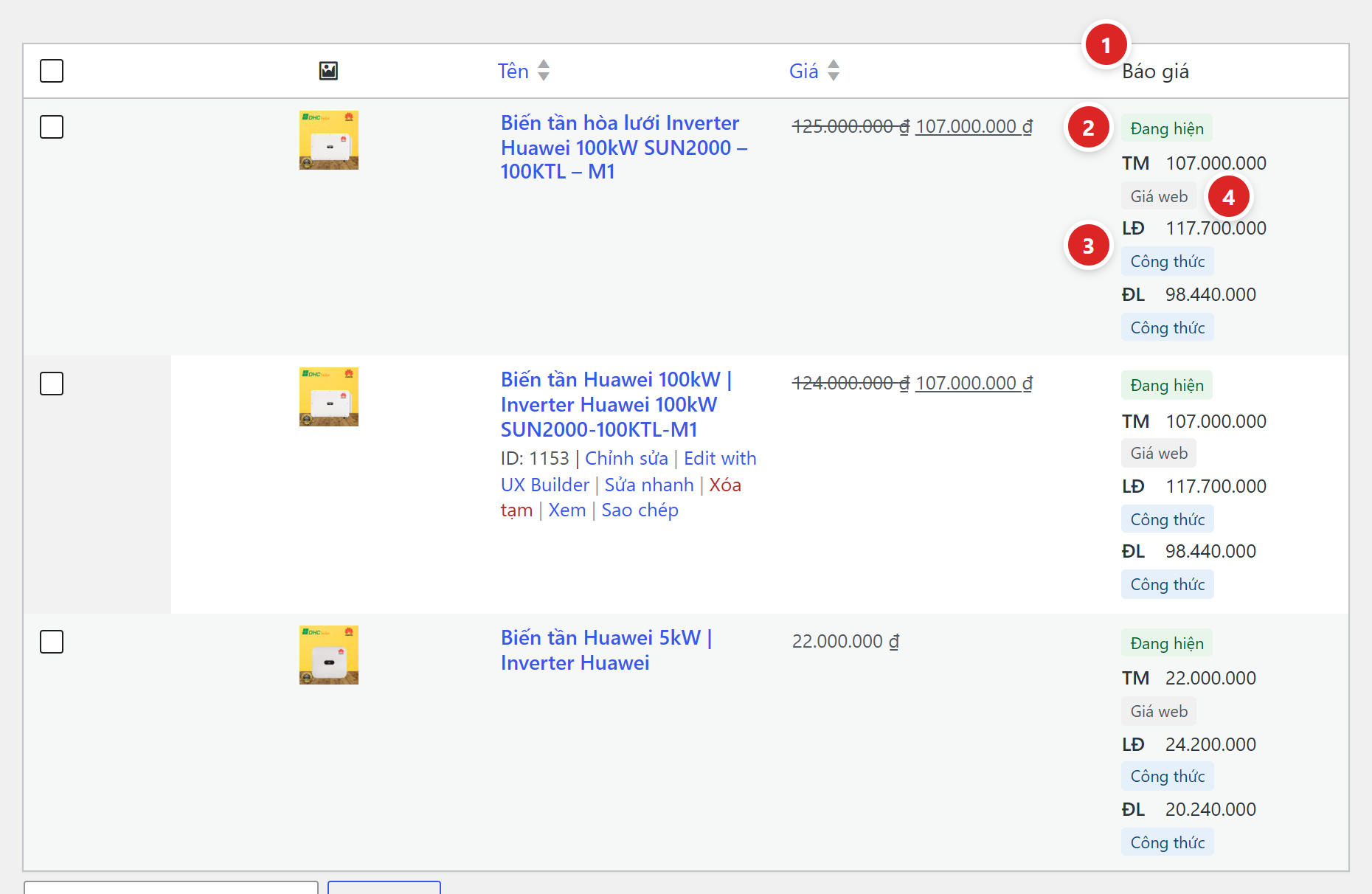Toggle the select-all checkbox in header
This screenshot has height=894, width=1372.
click(52, 71)
